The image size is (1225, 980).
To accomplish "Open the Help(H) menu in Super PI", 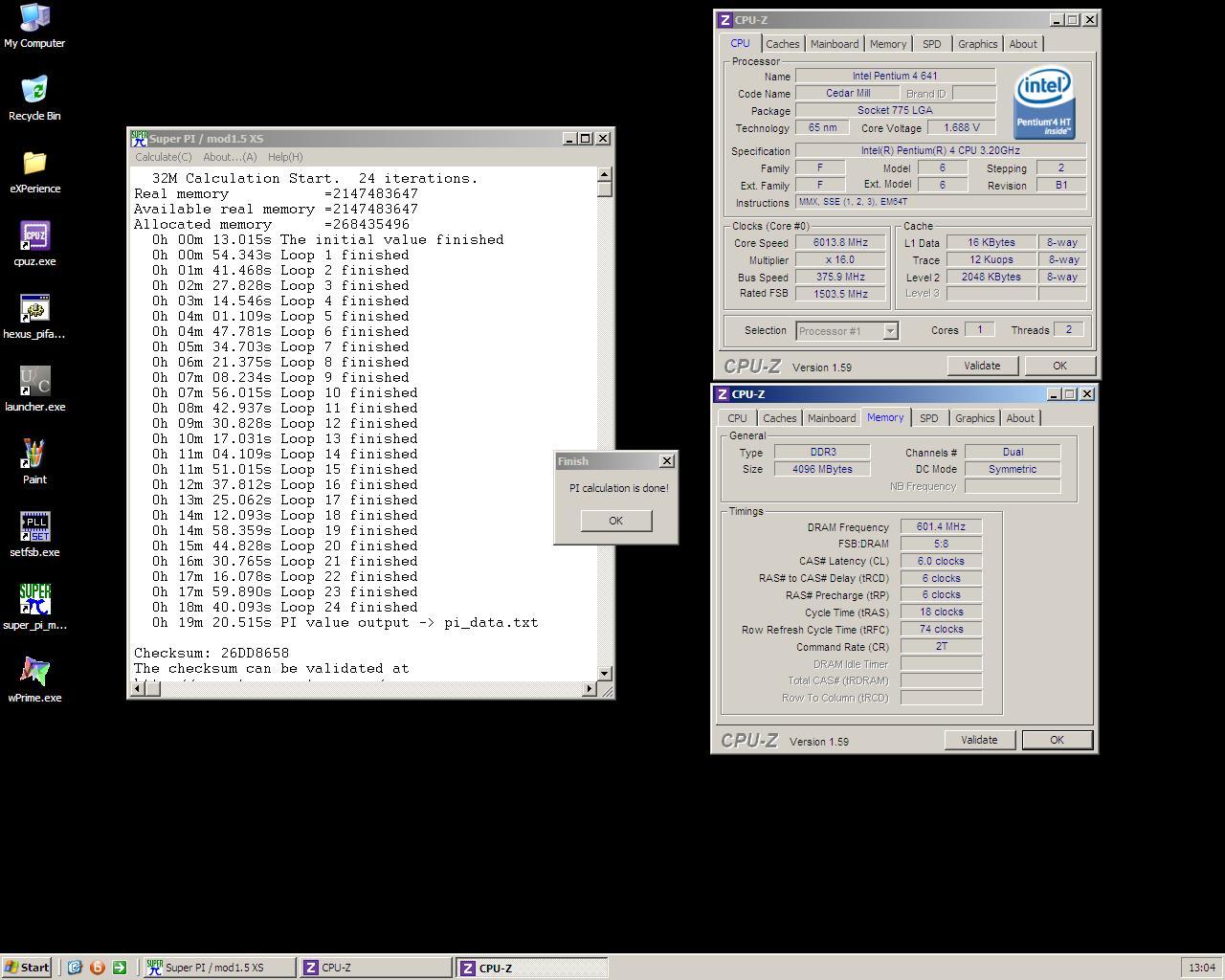I will tap(285, 157).
